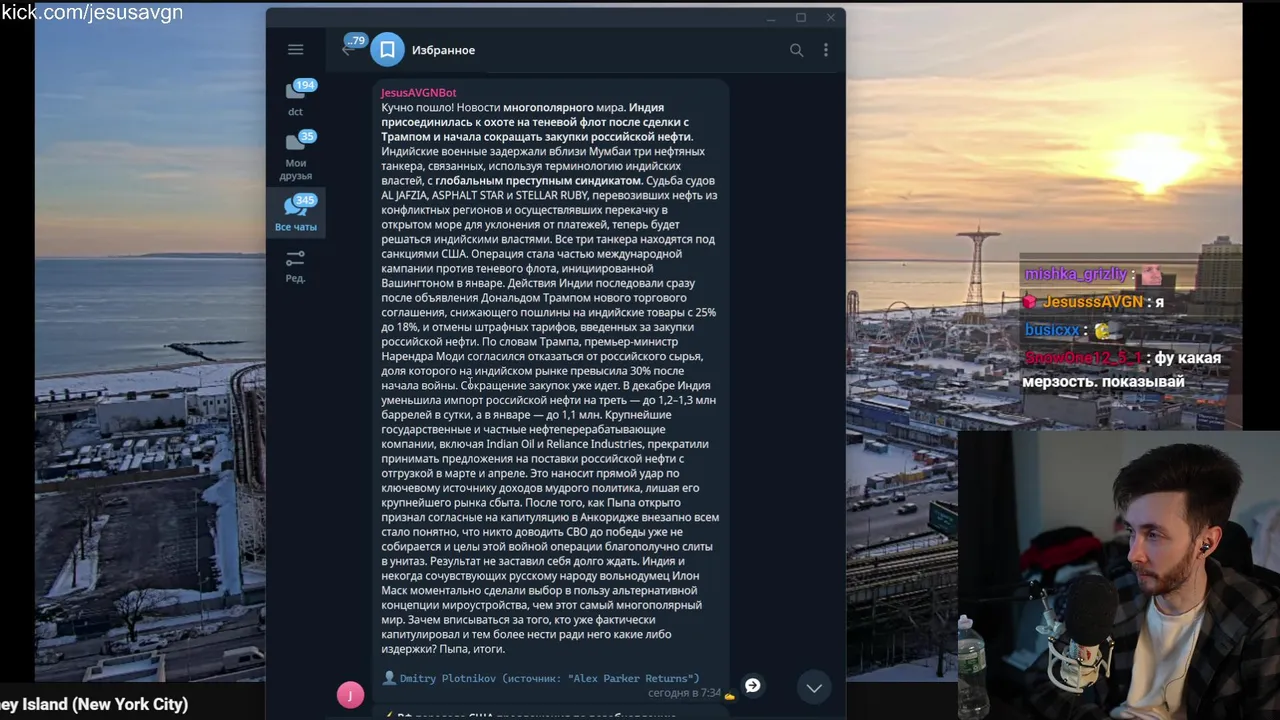Image resolution: width=1280 pixels, height=720 pixels.
Task: Click the busicxx name in stream chat
Action: pos(1052,329)
